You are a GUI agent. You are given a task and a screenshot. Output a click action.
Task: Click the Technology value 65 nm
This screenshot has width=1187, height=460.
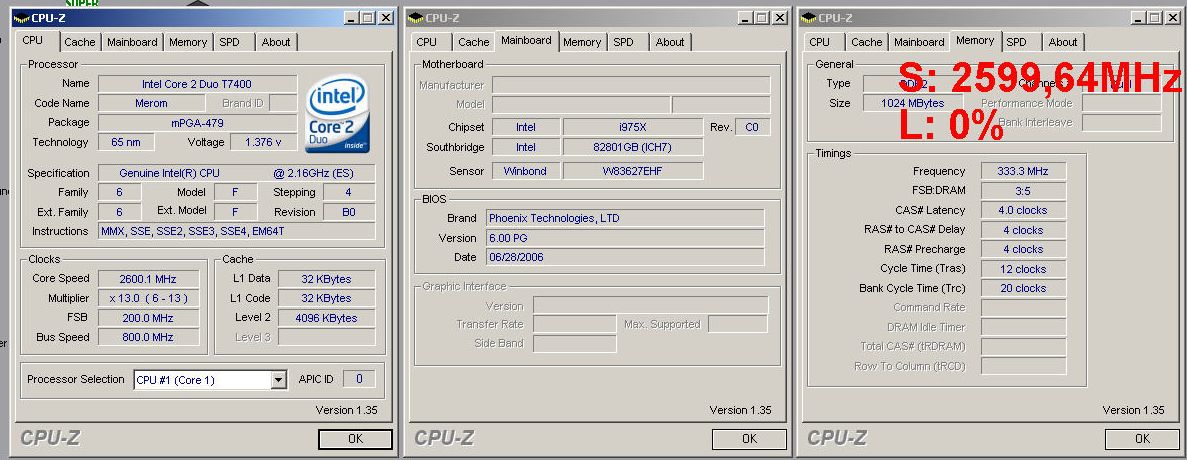(126, 142)
